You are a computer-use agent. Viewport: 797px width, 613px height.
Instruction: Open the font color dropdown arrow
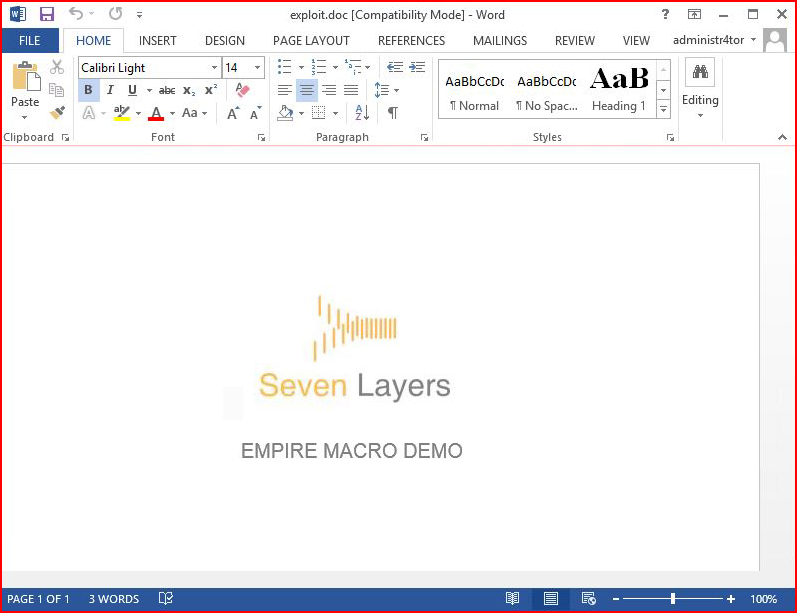(172, 113)
